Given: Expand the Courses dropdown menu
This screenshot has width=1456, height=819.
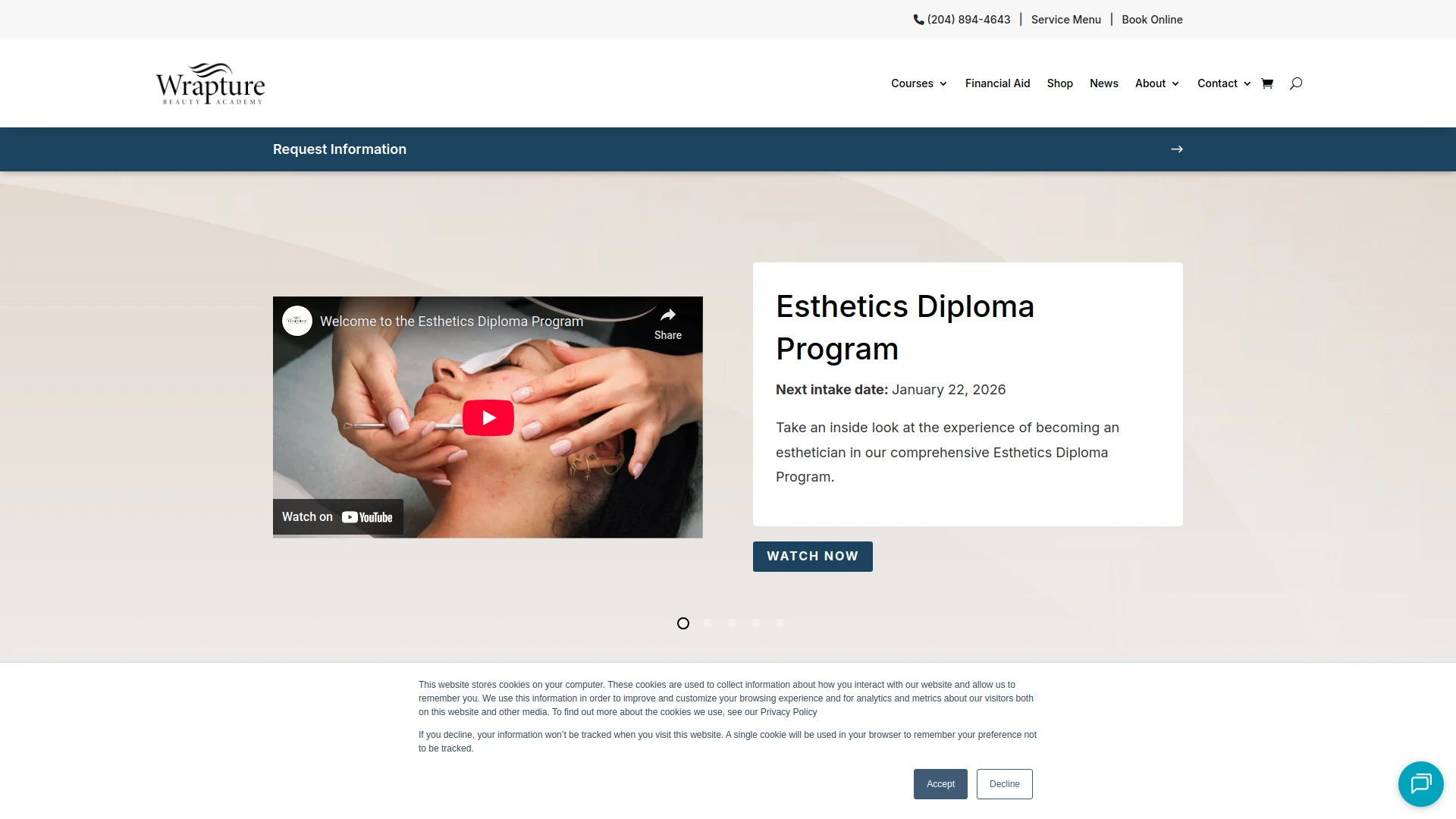Looking at the screenshot, I should pyautogui.click(x=919, y=83).
